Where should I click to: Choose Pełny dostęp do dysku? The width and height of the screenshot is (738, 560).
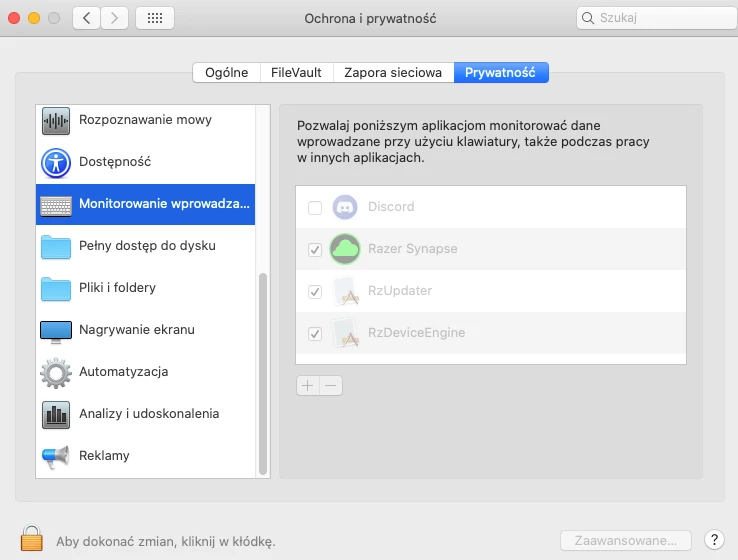[145, 246]
